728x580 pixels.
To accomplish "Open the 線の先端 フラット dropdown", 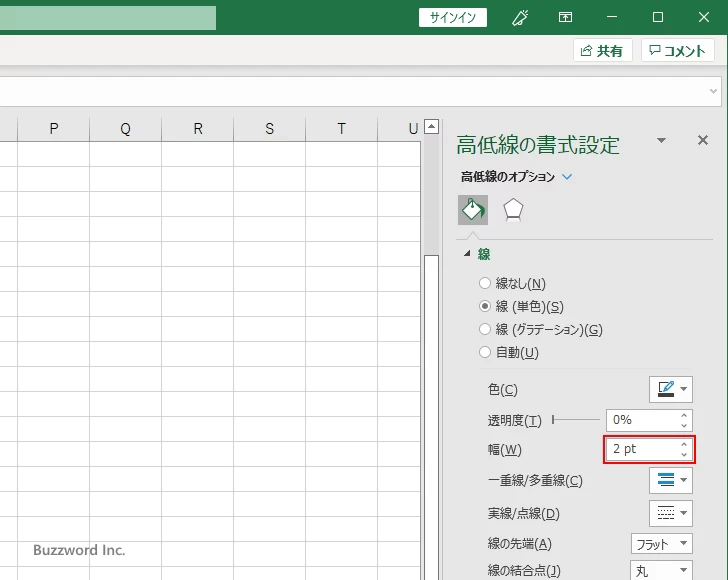I will tap(662, 544).
